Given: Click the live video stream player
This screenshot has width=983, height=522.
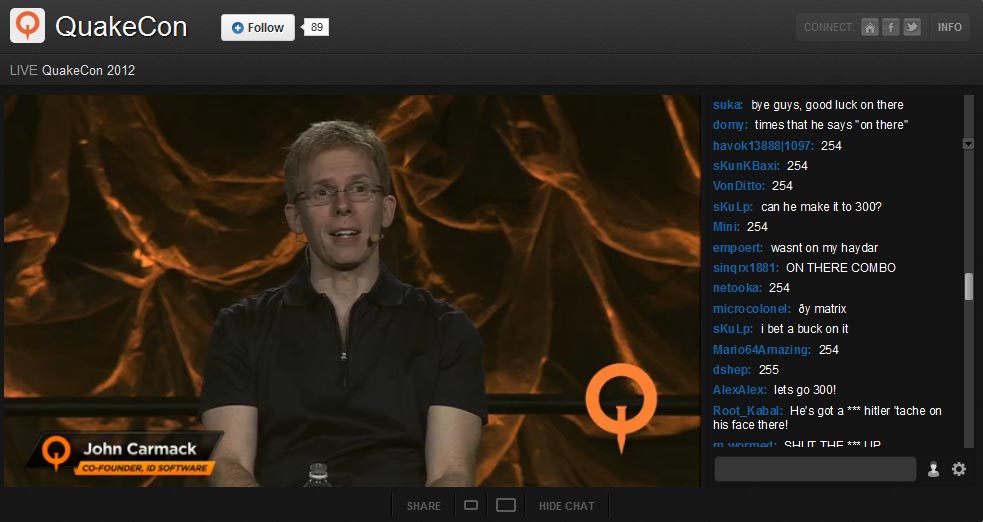Looking at the screenshot, I should point(351,290).
